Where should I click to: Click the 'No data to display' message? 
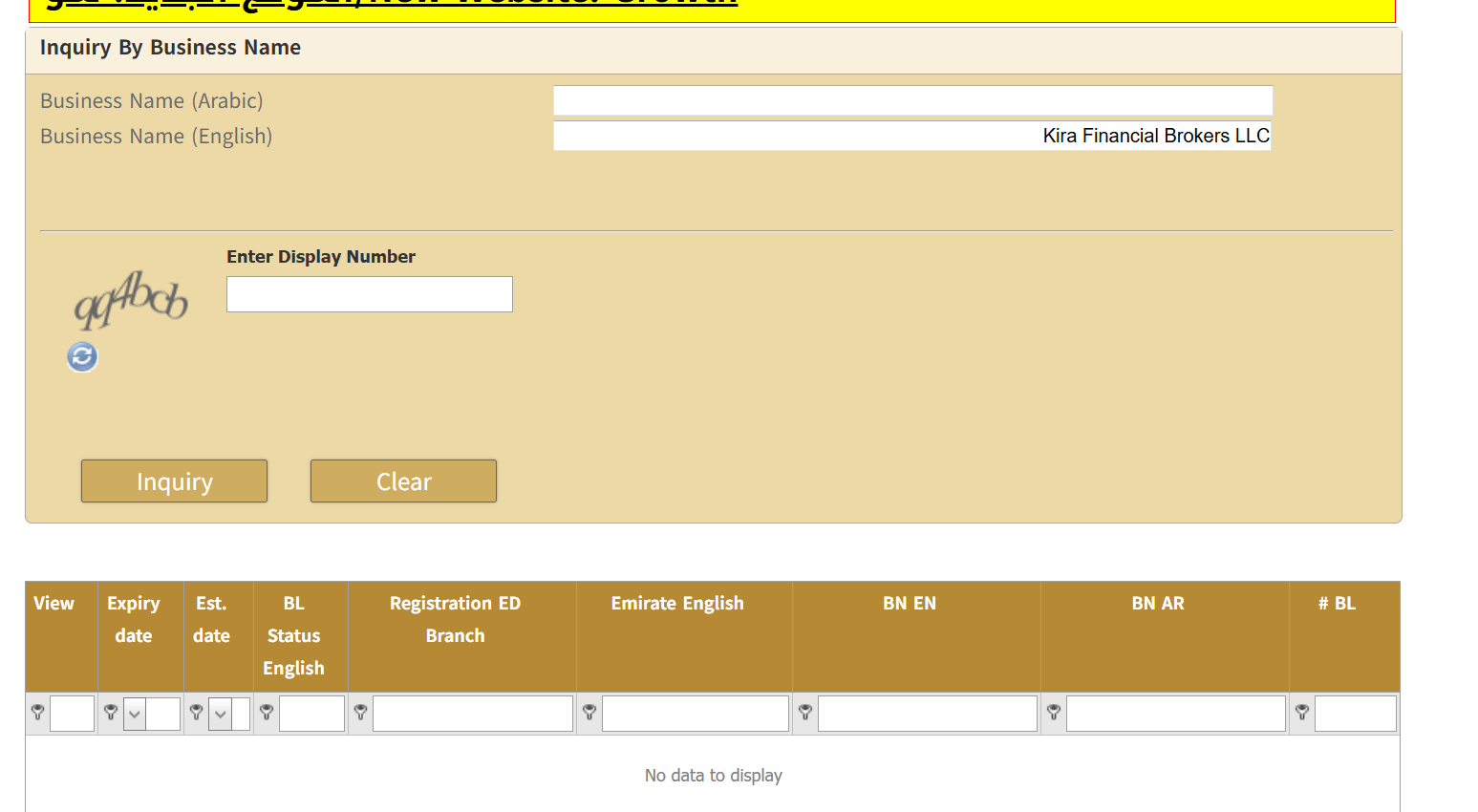(714, 776)
